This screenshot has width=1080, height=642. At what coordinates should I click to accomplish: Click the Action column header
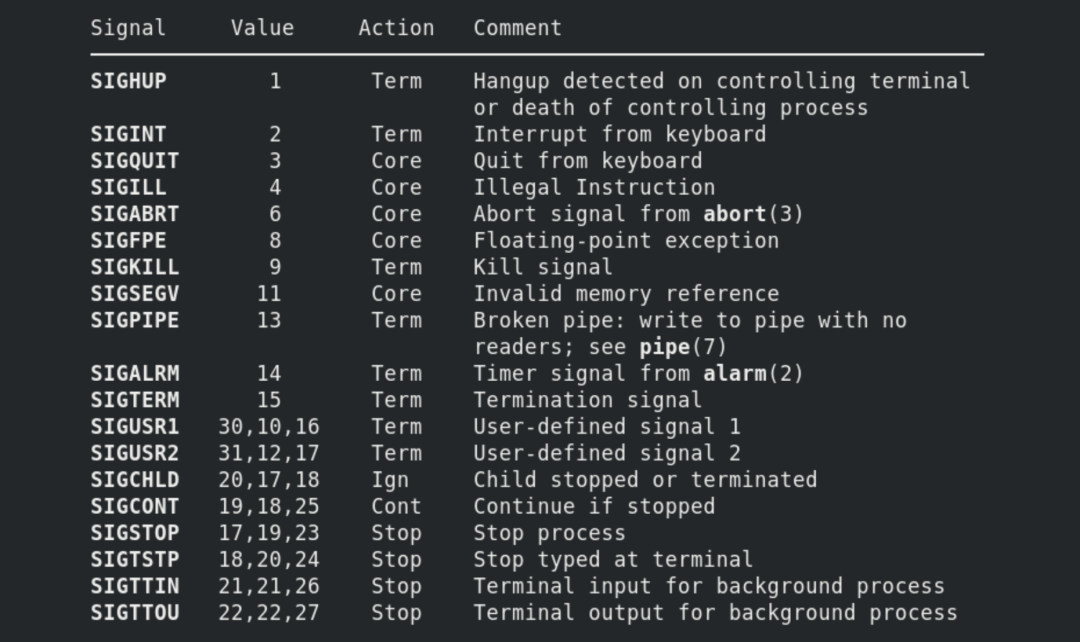[x=397, y=28]
